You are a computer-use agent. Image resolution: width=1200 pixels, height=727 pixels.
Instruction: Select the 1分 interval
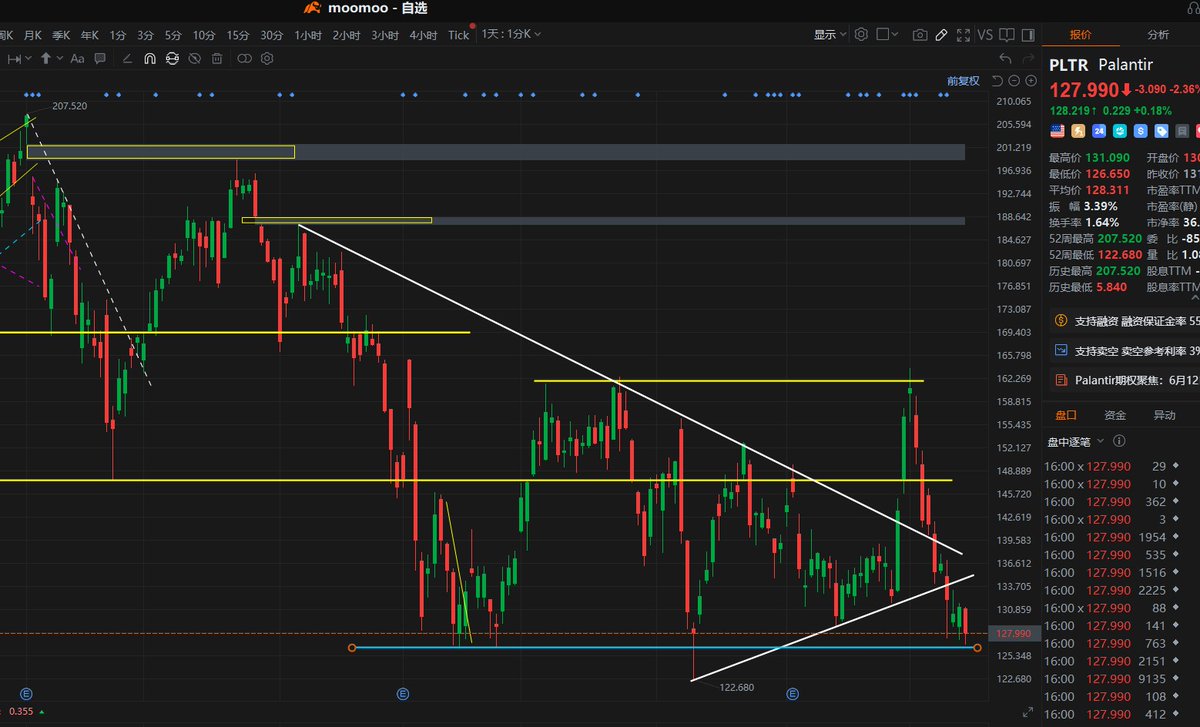click(x=118, y=35)
